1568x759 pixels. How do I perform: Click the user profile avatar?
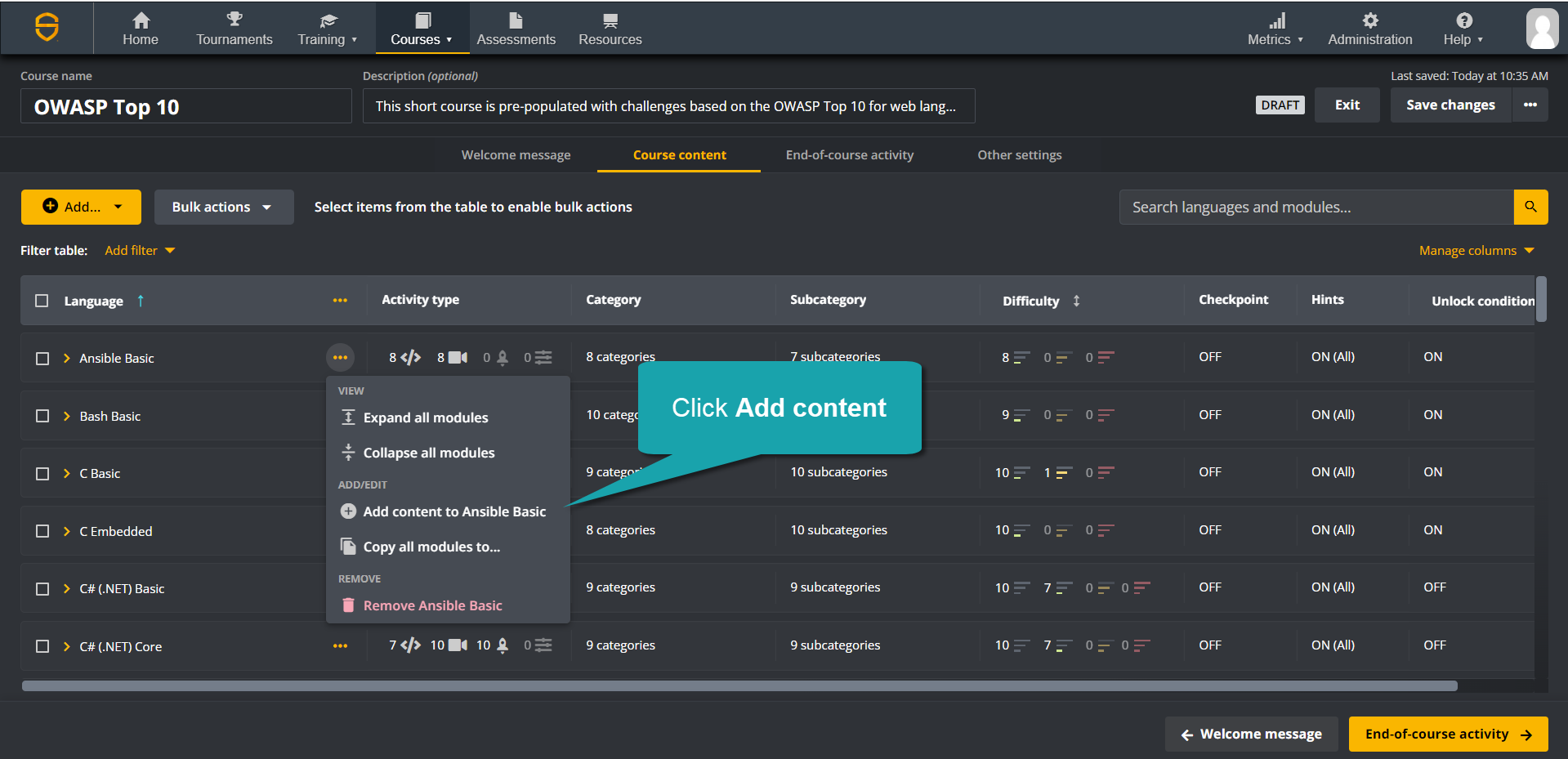pos(1543,29)
